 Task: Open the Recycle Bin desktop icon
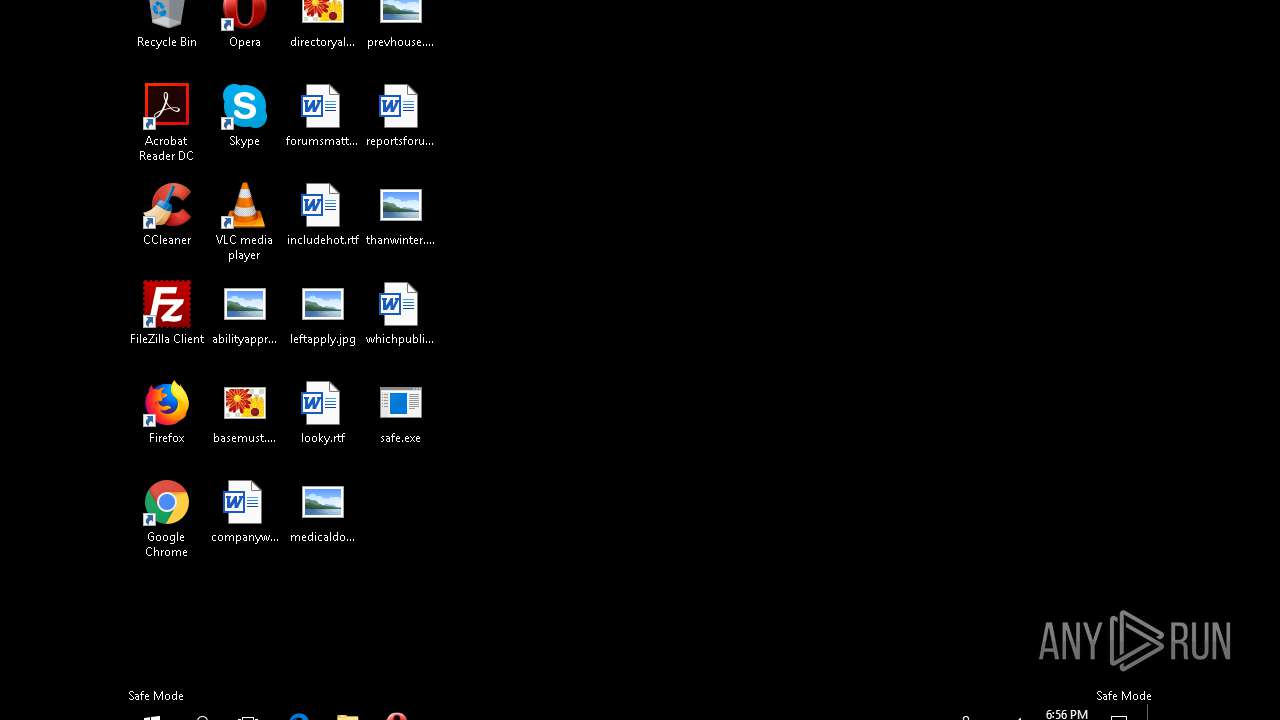click(x=166, y=22)
